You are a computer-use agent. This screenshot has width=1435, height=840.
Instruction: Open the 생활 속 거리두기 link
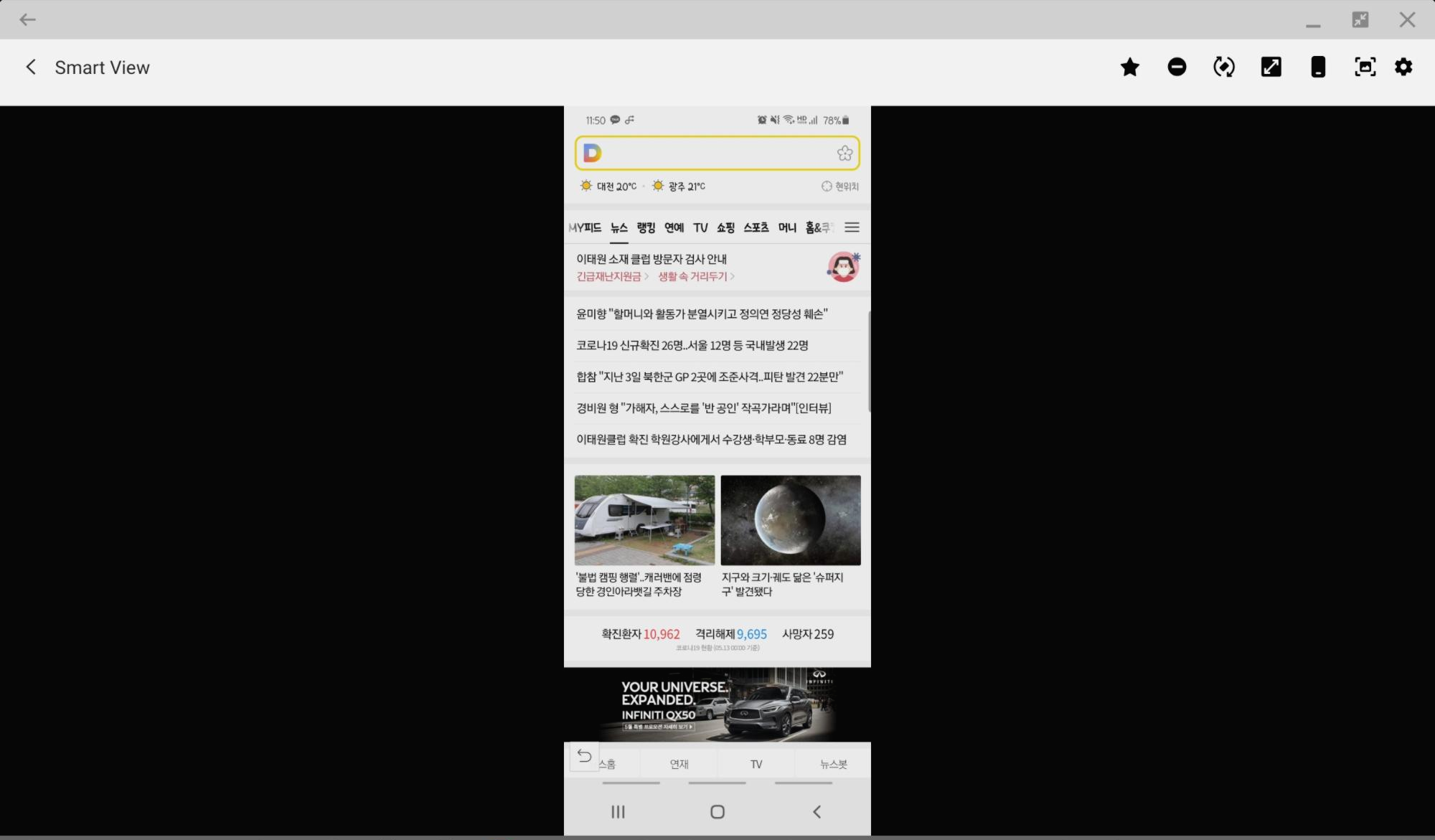[x=693, y=277]
